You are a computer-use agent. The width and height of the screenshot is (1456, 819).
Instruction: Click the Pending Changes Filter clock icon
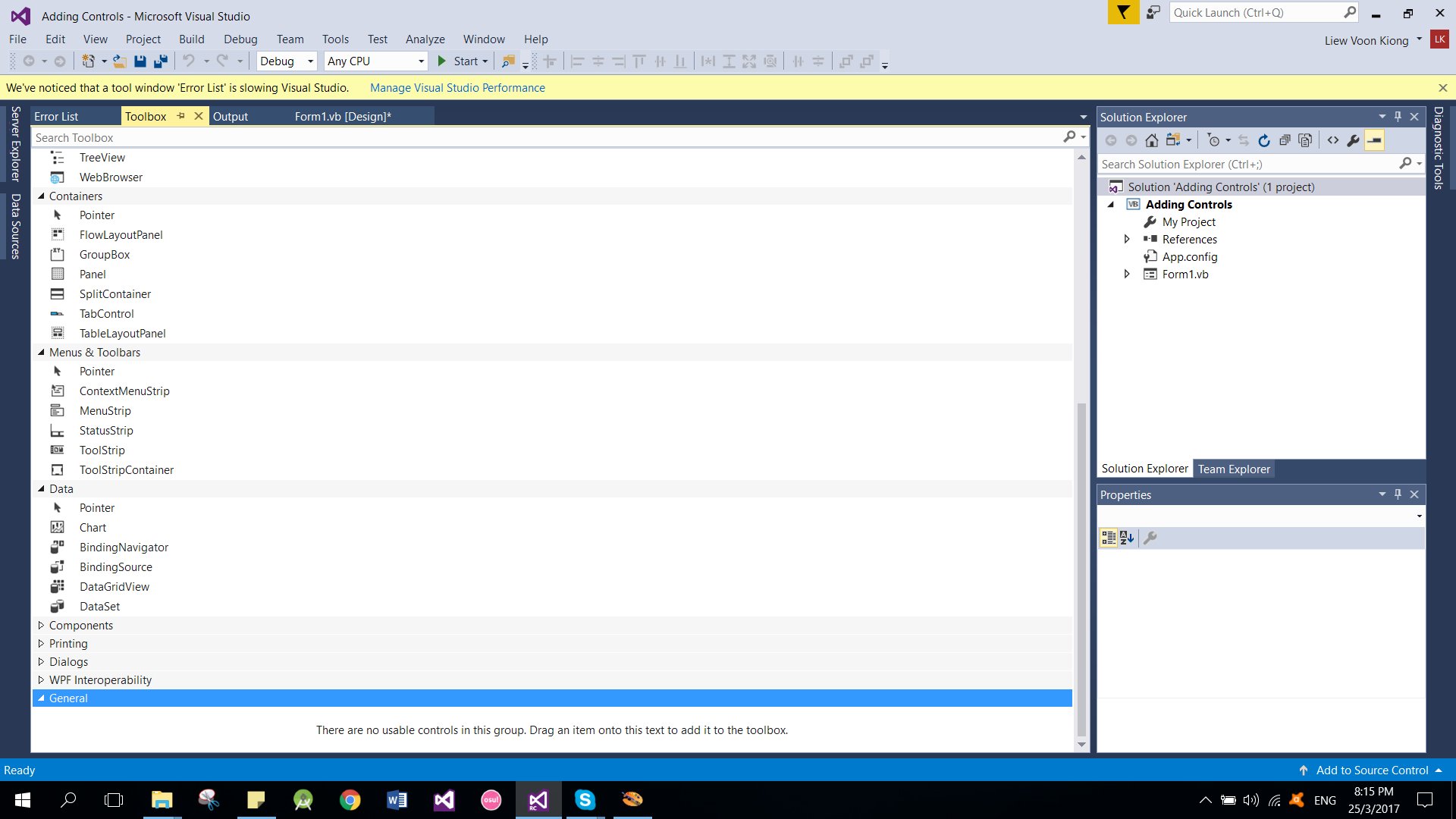[1214, 140]
